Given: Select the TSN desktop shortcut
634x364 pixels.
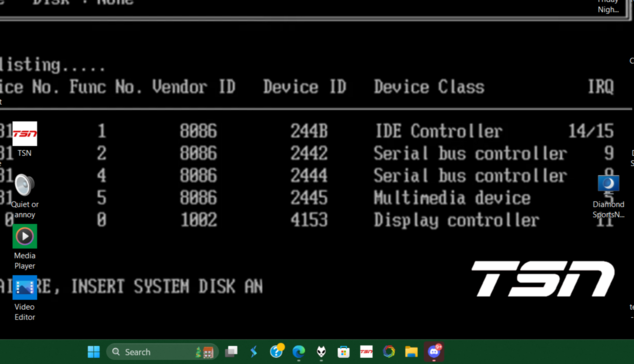Looking at the screenshot, I should click(24, 139).
